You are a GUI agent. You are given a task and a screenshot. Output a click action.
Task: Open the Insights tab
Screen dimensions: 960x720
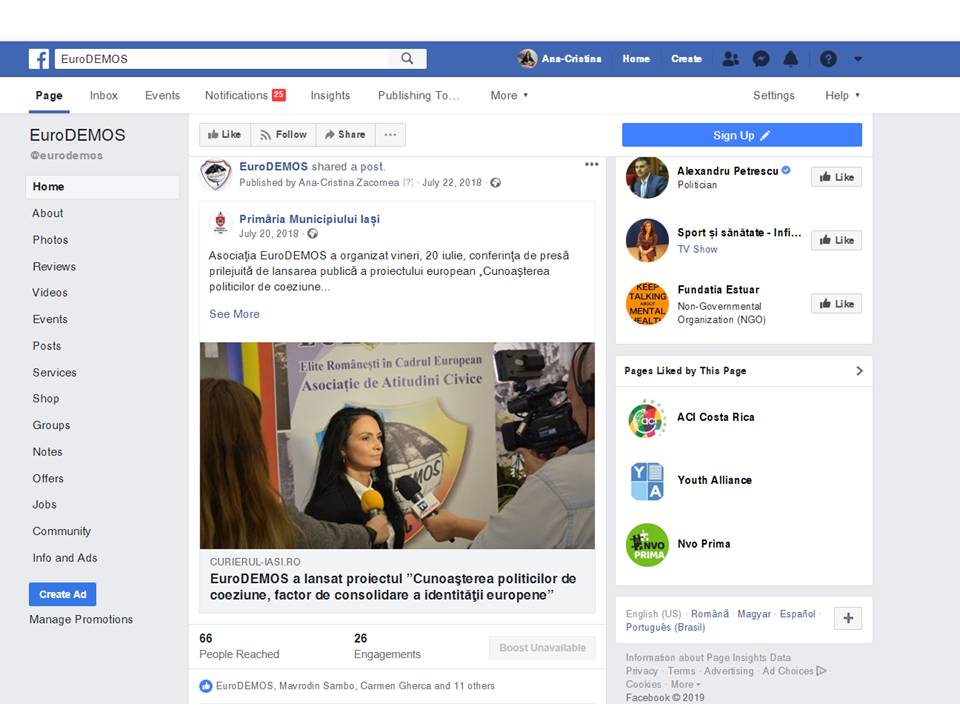(330, 95)
